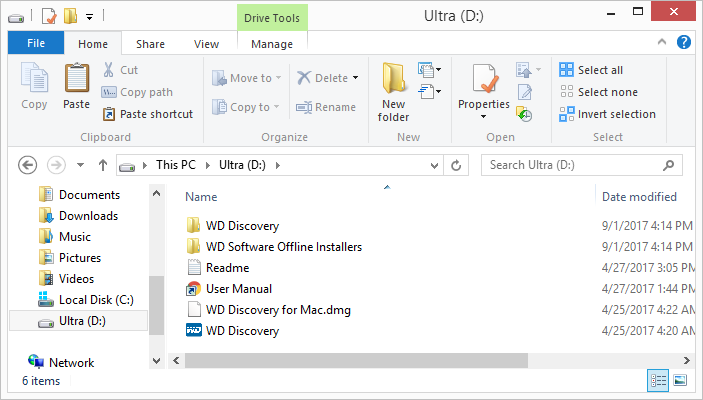Click the Back navigation arrow
This screenshot has height=400, width=703.
27,165
